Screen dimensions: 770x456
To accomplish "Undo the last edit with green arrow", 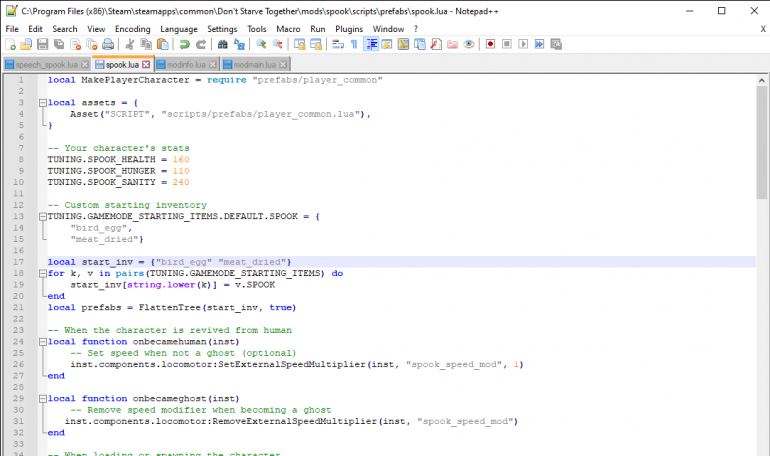I will (x=185, y=45).
